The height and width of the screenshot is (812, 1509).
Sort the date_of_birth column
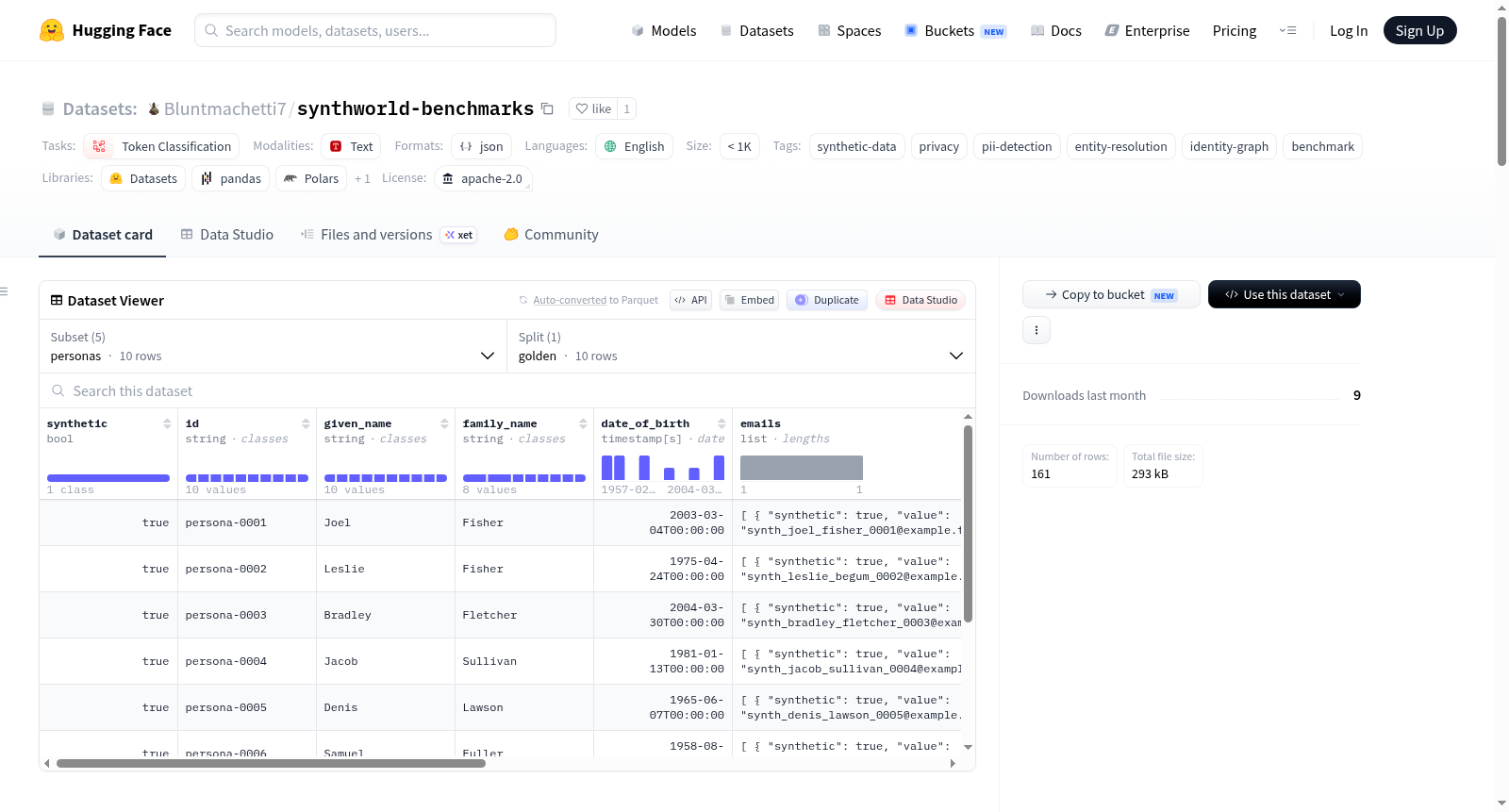(721, 423)
